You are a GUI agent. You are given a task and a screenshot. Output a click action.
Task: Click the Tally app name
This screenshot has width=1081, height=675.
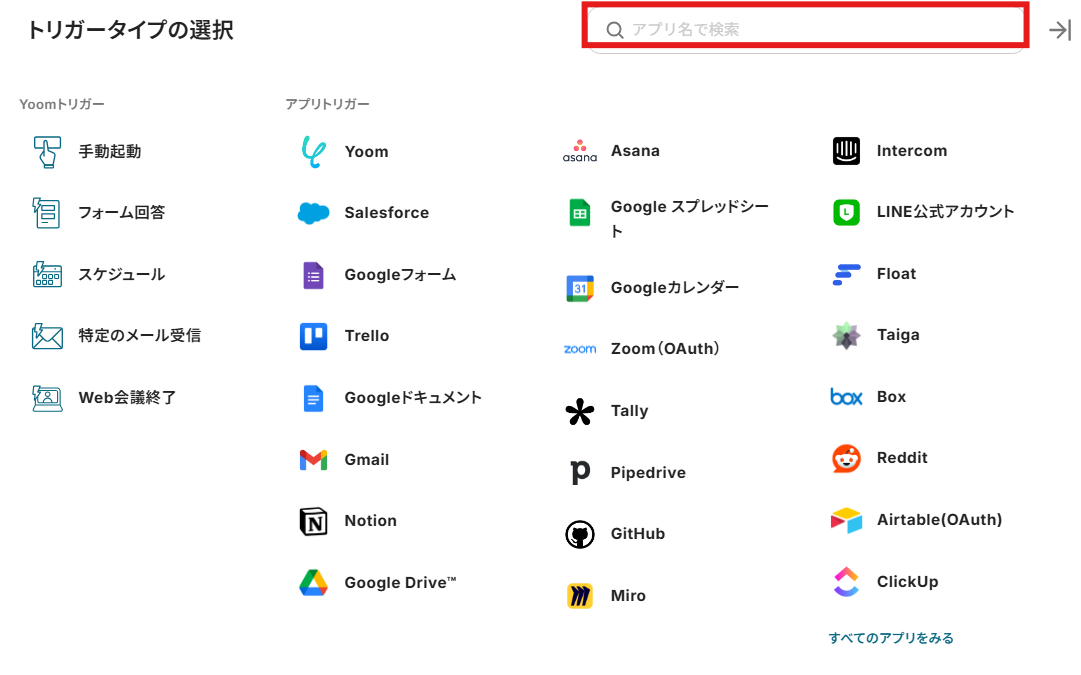tap(629, 411)
